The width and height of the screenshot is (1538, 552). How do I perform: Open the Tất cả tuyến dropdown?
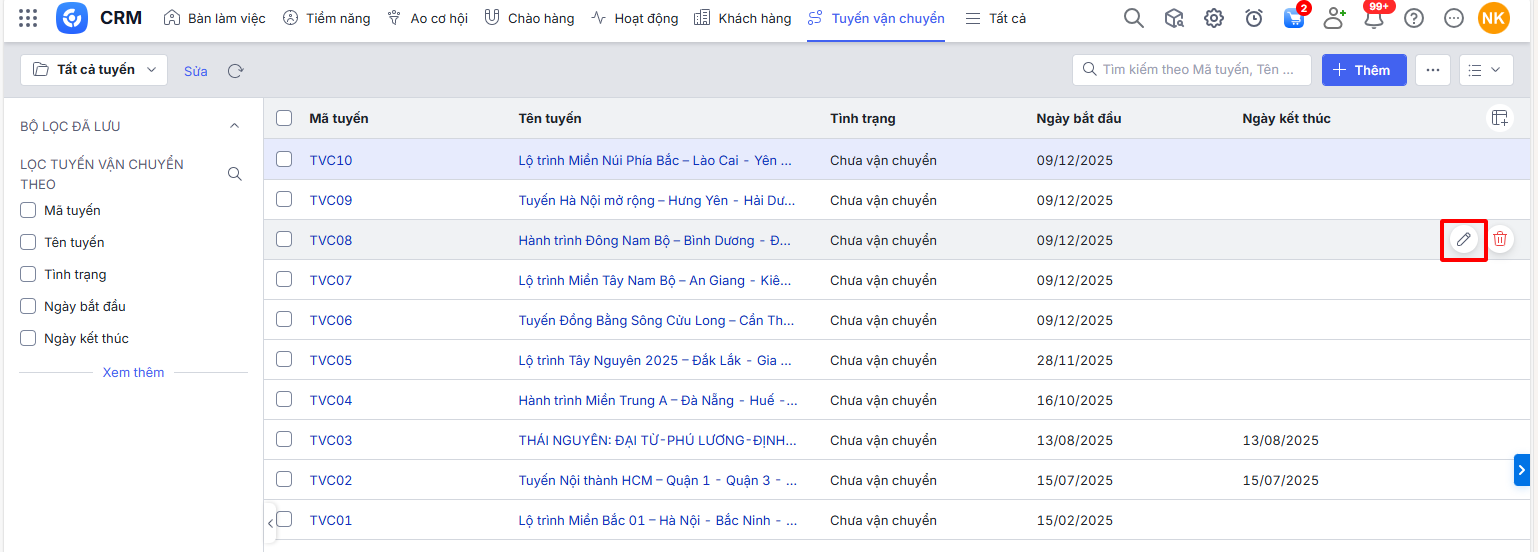tap(95, 70)
